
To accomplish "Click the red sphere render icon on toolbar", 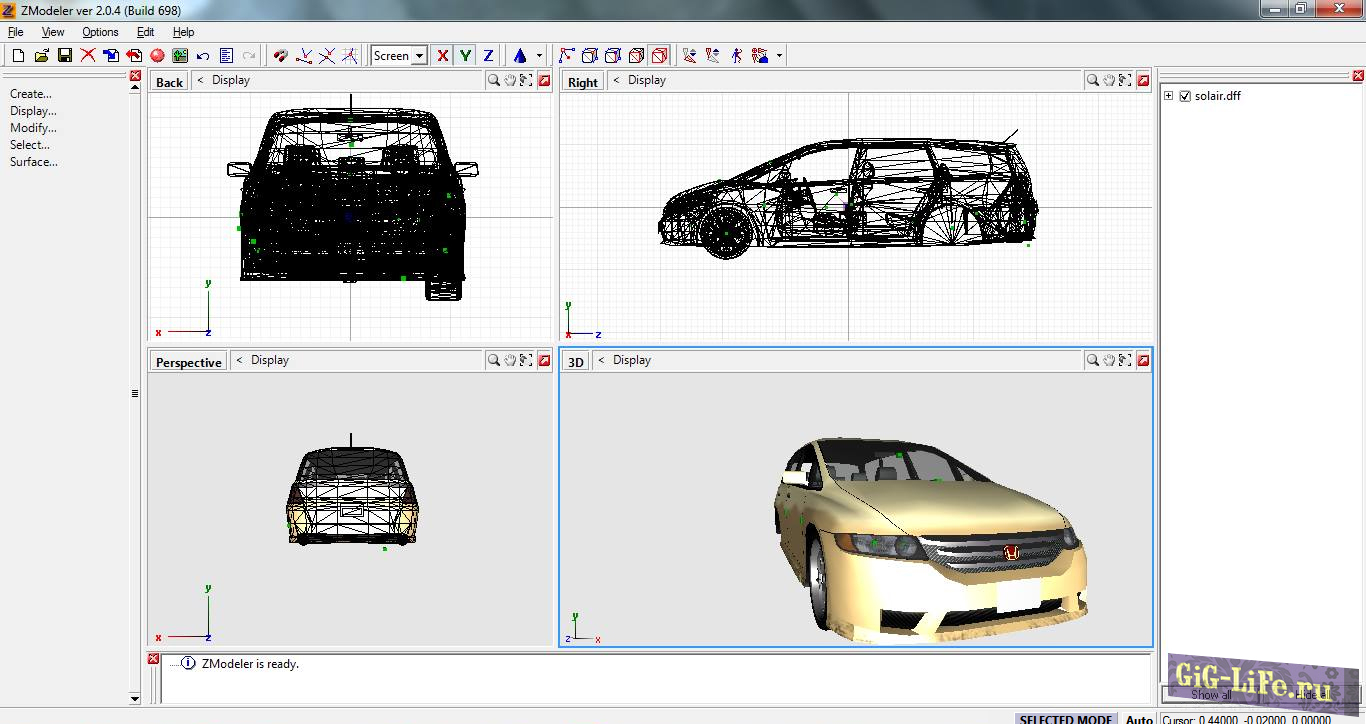I will point(156,55).
